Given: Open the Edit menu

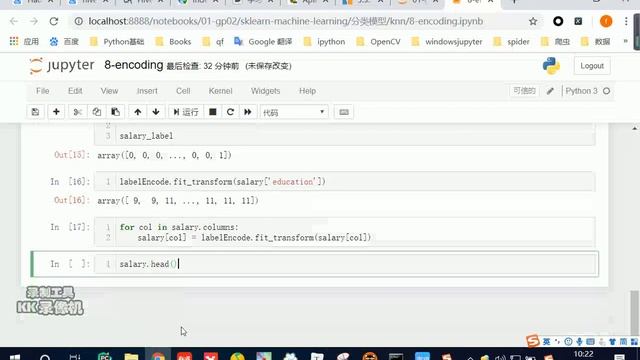Looking at the screenshot, I should click(x=75, y=91).
